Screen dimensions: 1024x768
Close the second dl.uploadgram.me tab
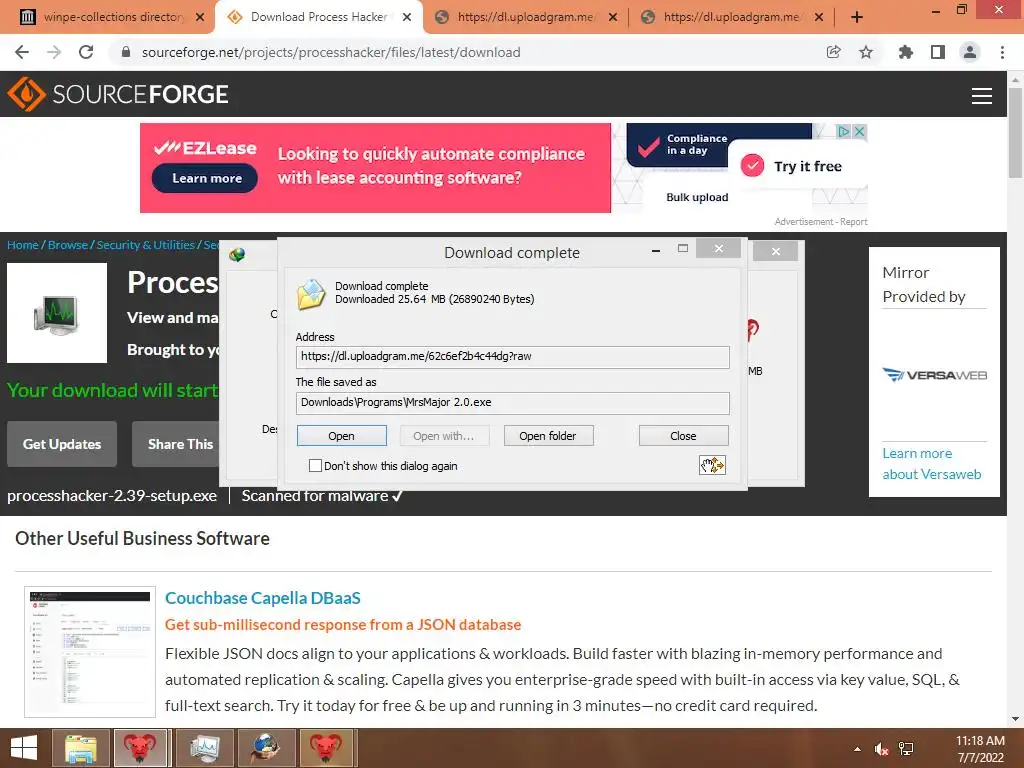coord(819,17)
